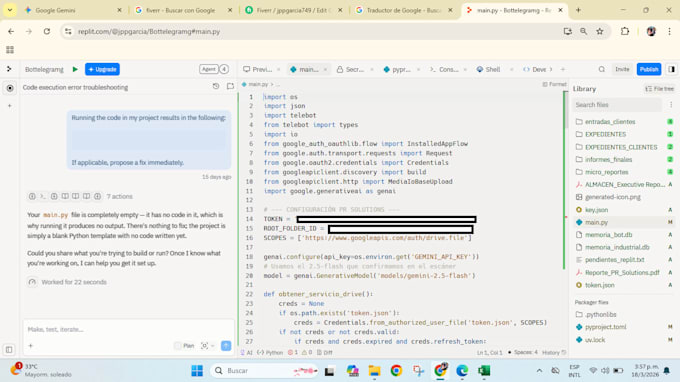Screen dimensions: 680x382
Task: Switch to the Shell tab
Action: coord(488,69)
